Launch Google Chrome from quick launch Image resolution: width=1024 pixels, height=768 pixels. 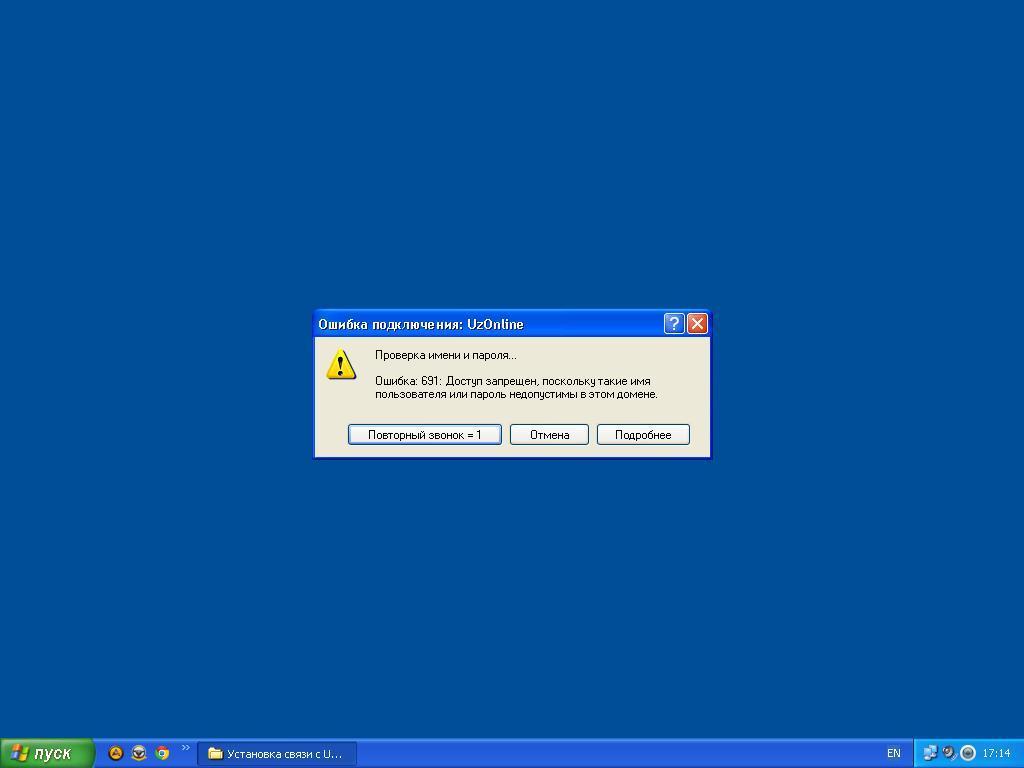click(162, 753)
